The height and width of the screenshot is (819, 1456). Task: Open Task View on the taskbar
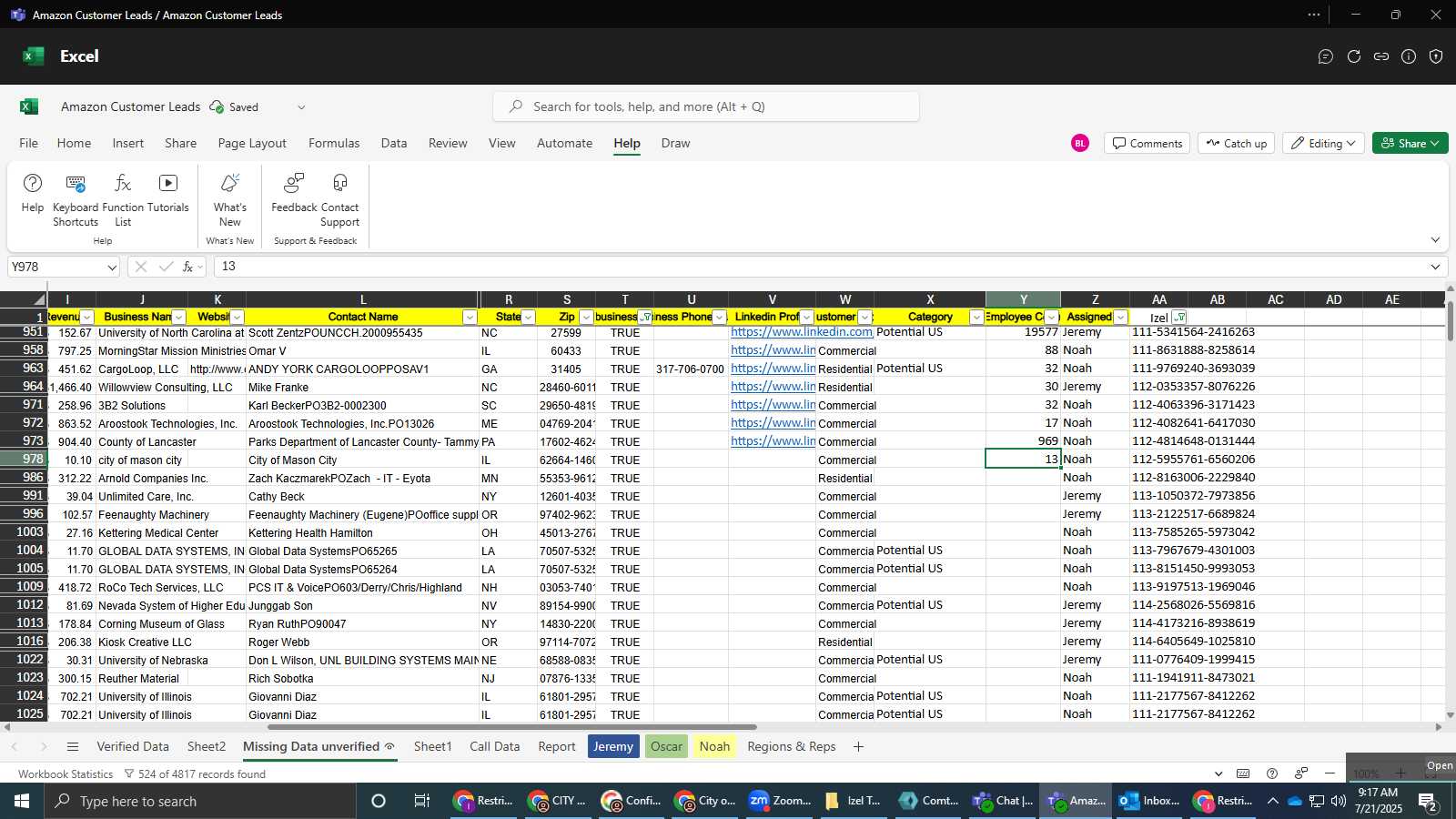tap(421, 801)
